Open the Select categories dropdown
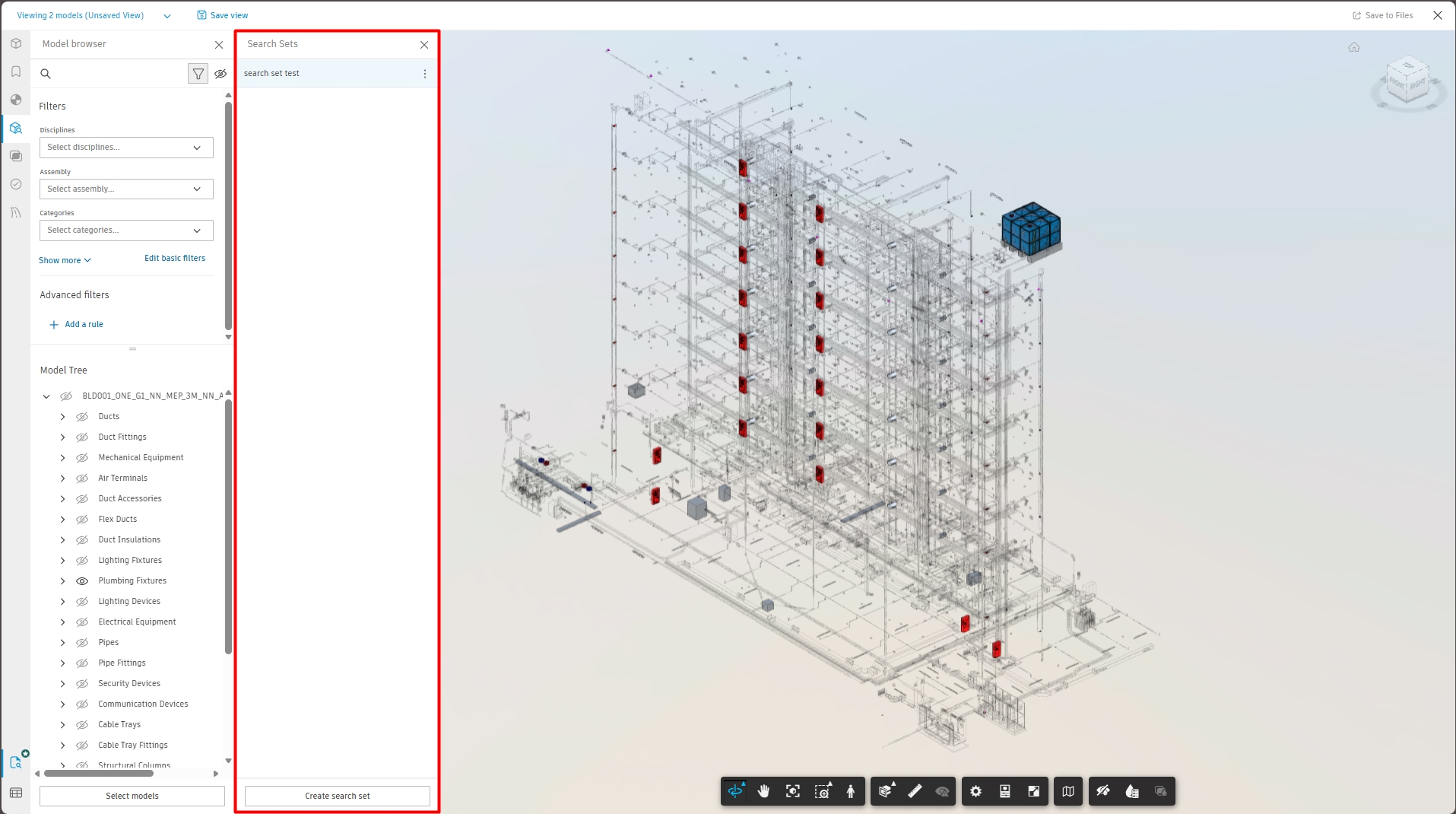The height and width of the screenshot is (814, 1456). click(126, 231)
